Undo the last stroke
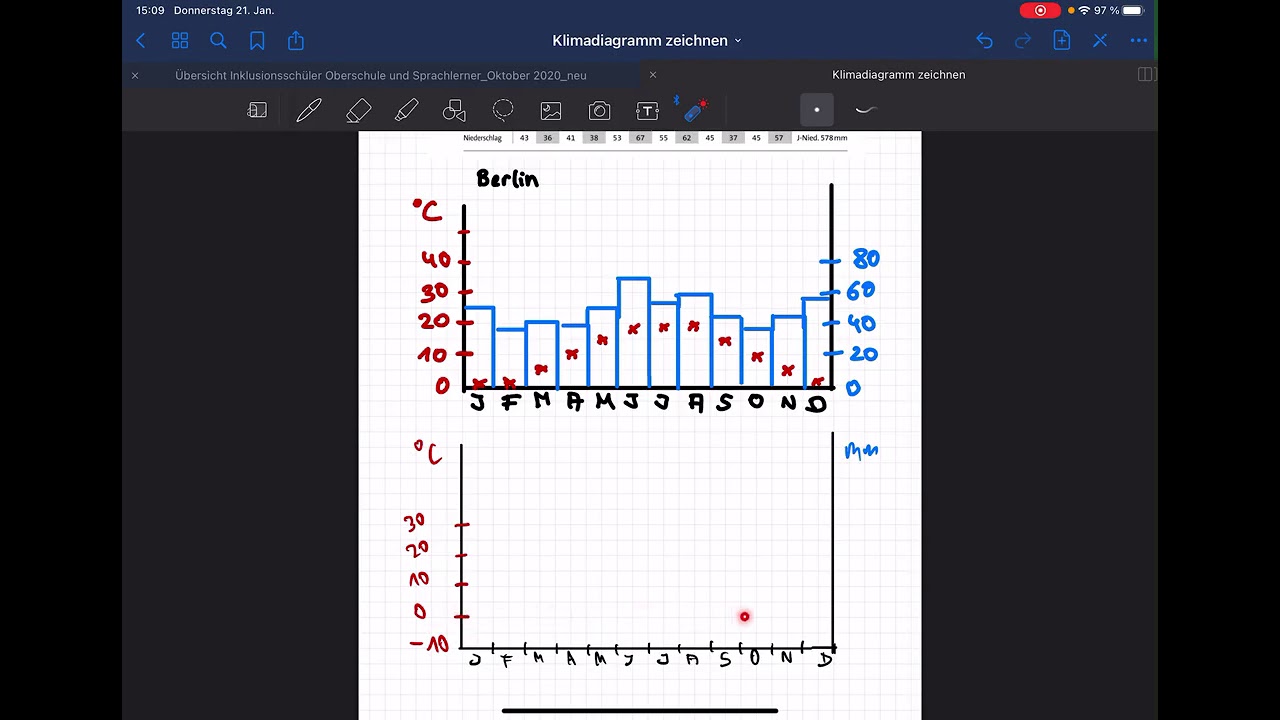This screenshot has width=1280, height=720. point(985,41)
